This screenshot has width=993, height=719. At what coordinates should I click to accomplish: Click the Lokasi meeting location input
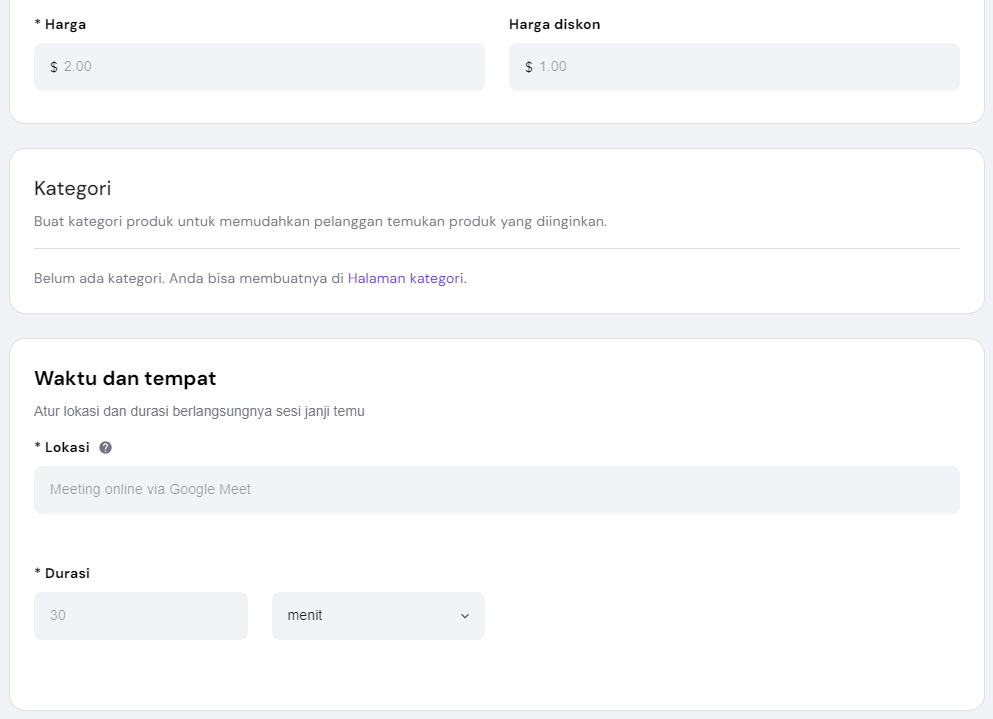point(497,489)
